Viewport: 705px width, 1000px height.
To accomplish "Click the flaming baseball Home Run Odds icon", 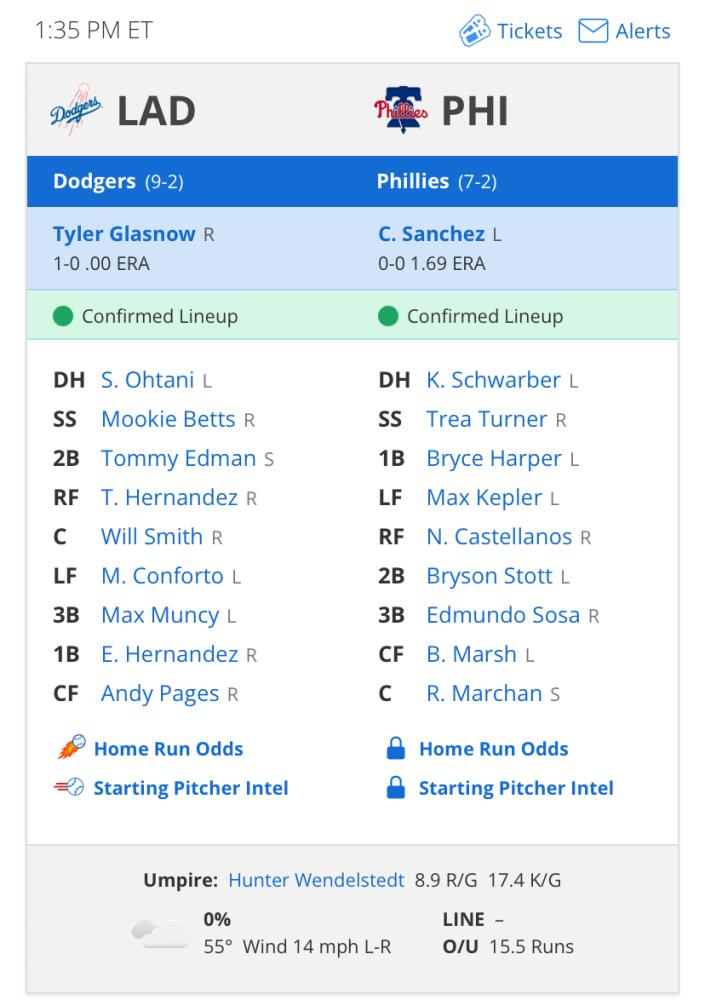I will click(x=71, y=747).
